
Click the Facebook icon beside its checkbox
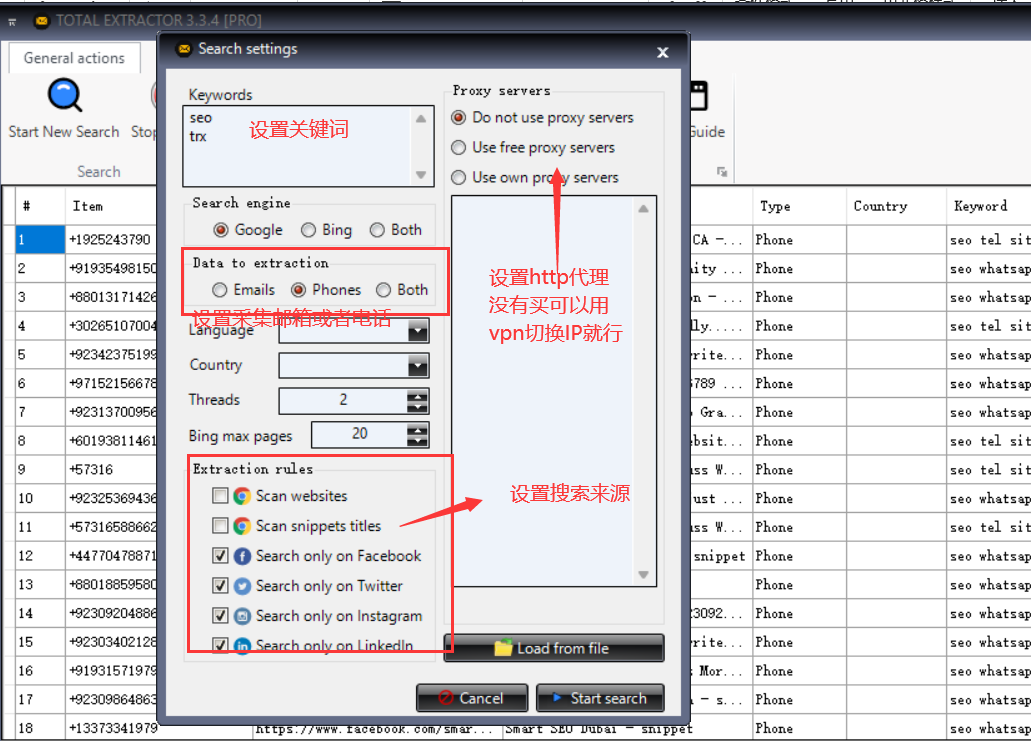[240, 556]
